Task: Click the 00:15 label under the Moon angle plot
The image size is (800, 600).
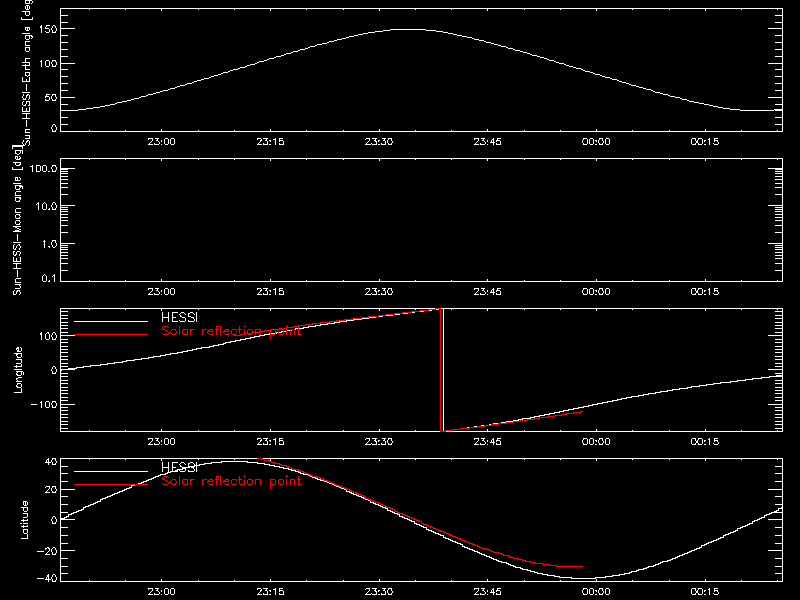Action: click(x=705, y=291)
